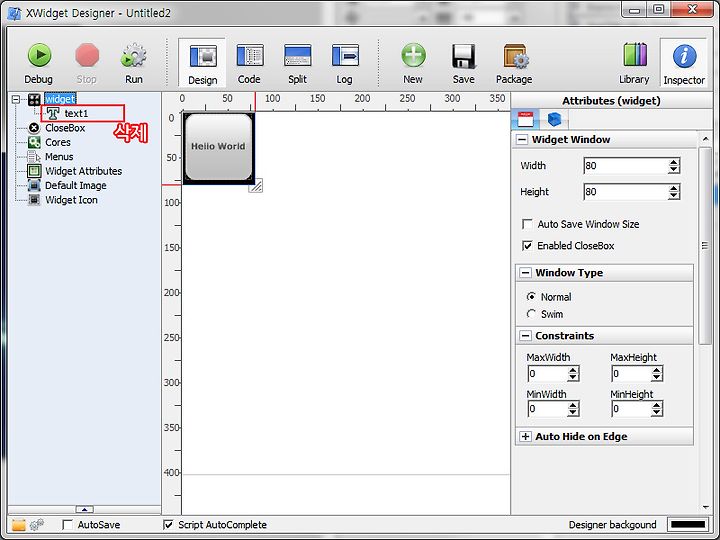Uncheck Script AutoComplete
Screen dimensions: 720x540
[169, 525]
